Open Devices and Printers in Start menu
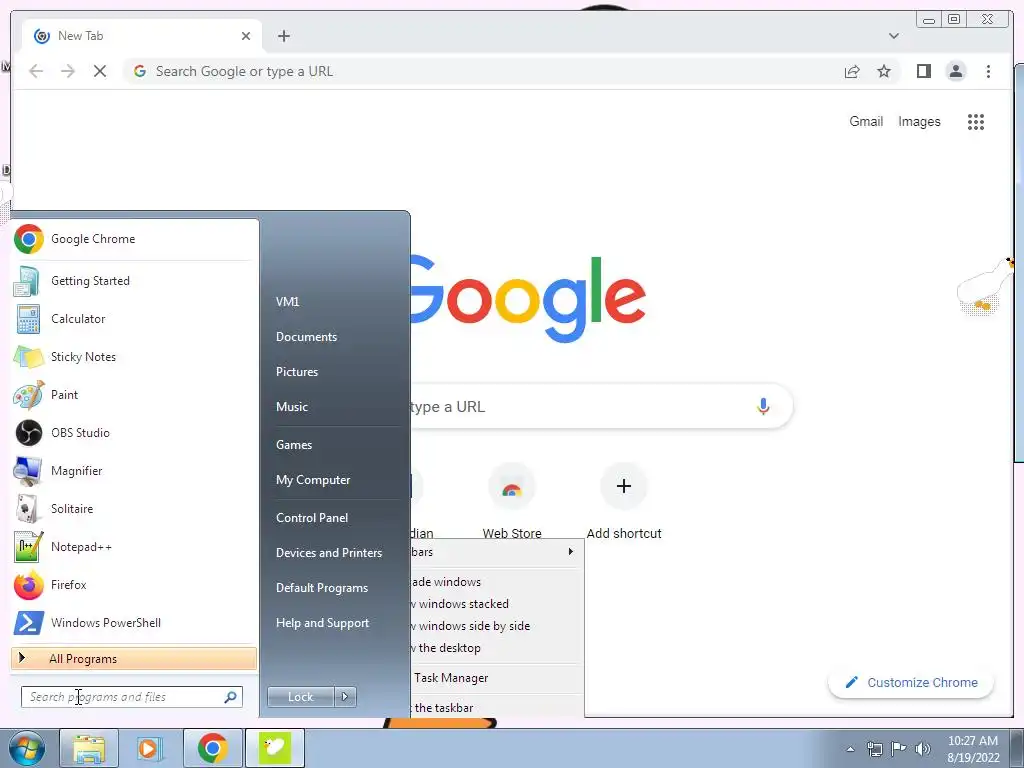Screen dimensions: 1024x768 coord(328,552)
